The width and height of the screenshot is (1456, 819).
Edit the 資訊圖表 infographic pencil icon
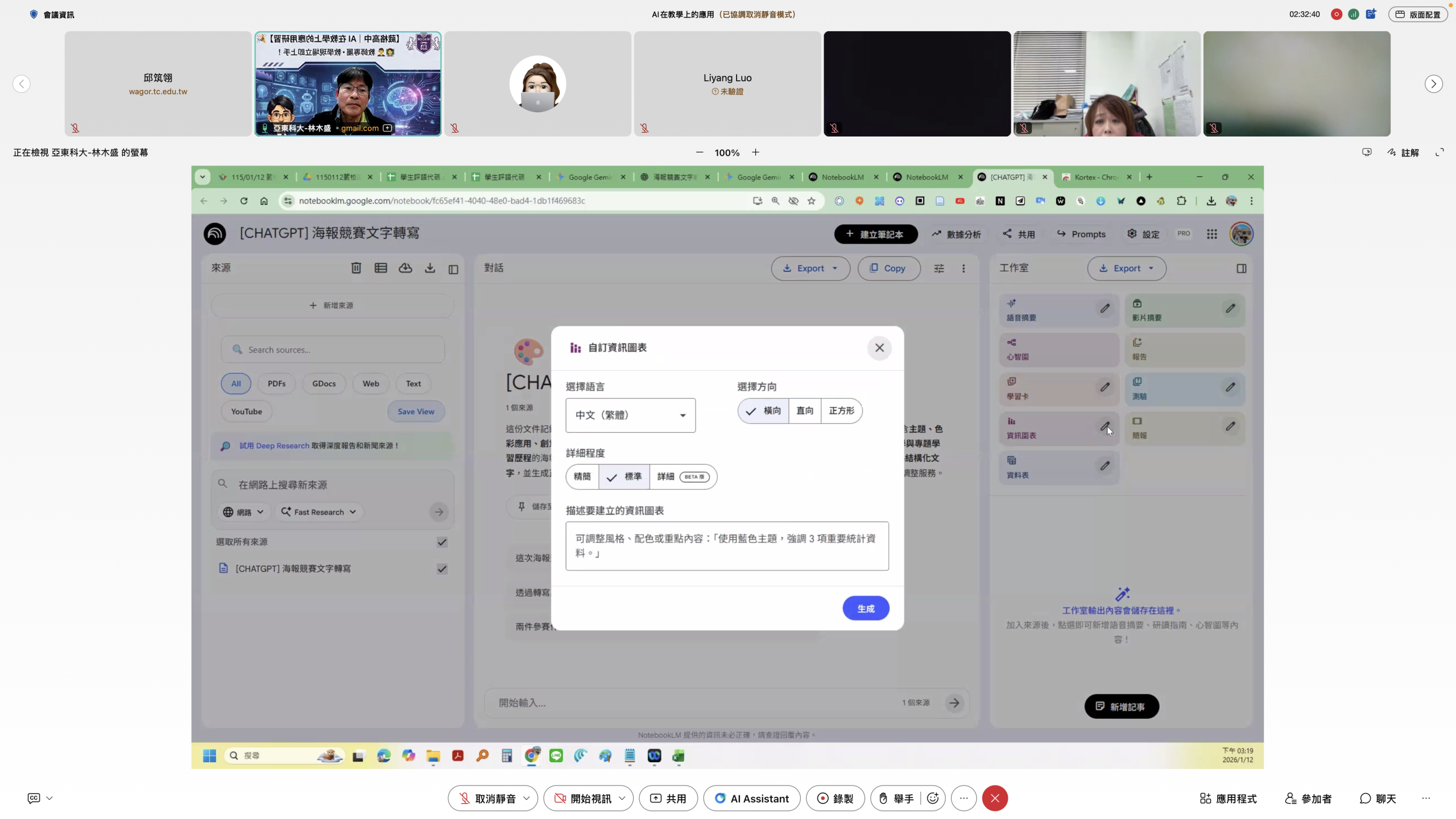(1105, 427)
